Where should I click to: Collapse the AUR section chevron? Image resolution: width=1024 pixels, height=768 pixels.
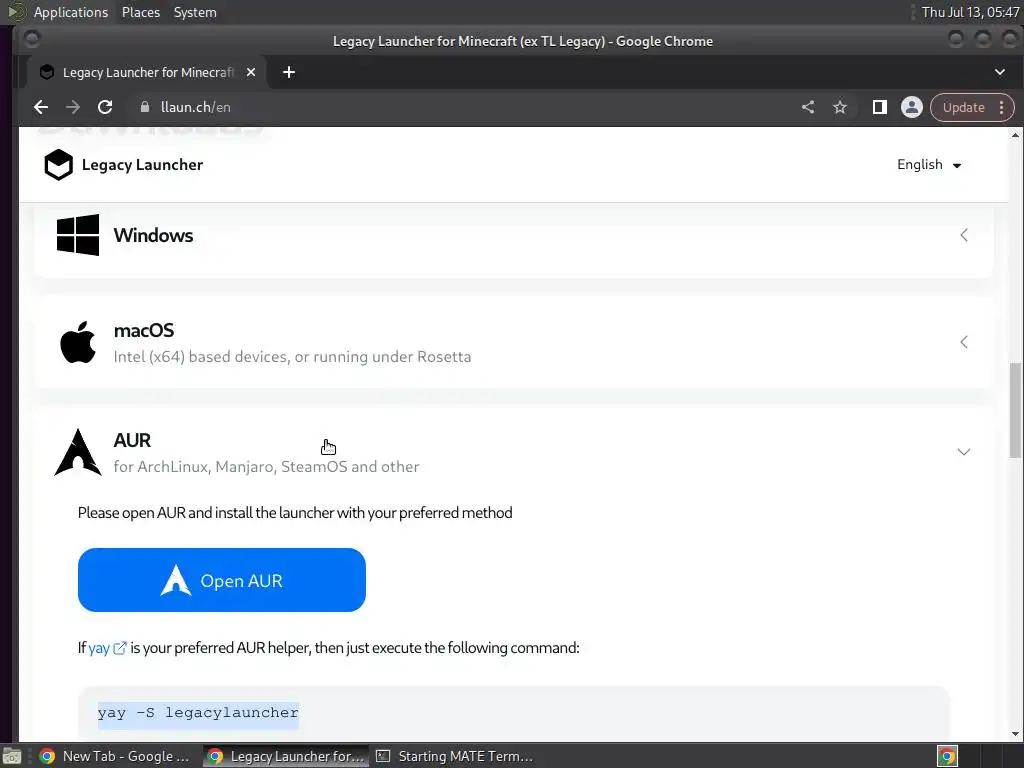pyautogui.click(x=964, y=452)
